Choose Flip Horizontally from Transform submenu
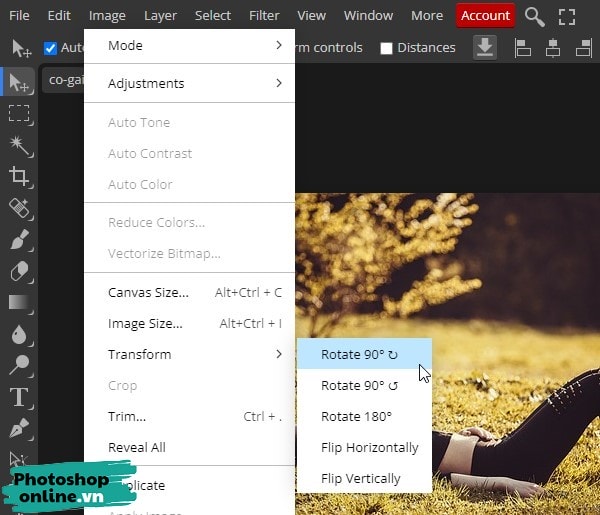The height and width of the screenshot is (515, 600). 369,447
